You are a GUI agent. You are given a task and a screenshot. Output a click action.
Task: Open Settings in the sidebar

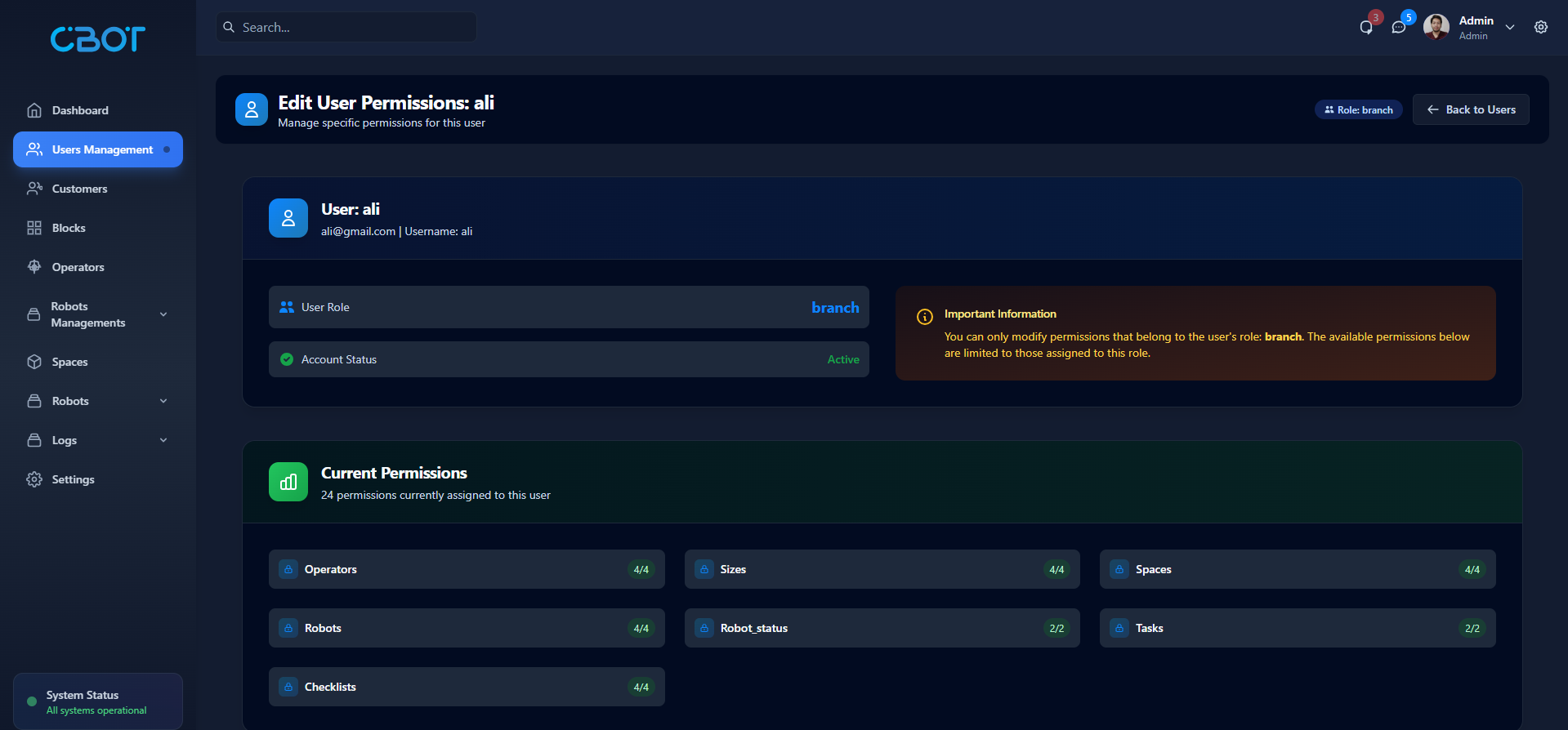click(x=98, y=479)
